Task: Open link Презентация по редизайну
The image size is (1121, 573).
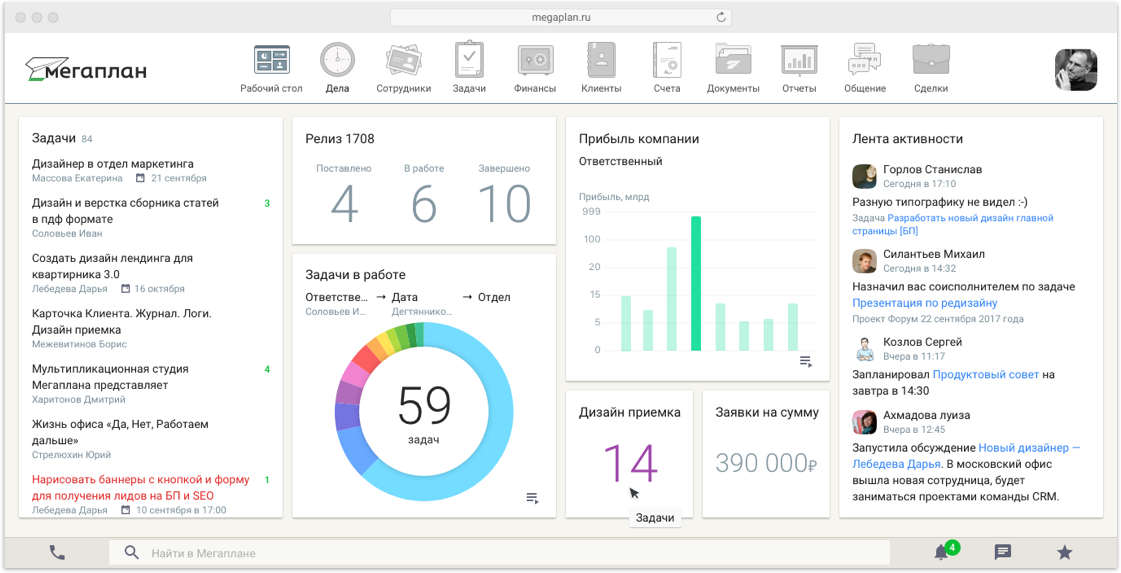Action: click(924, 303)
